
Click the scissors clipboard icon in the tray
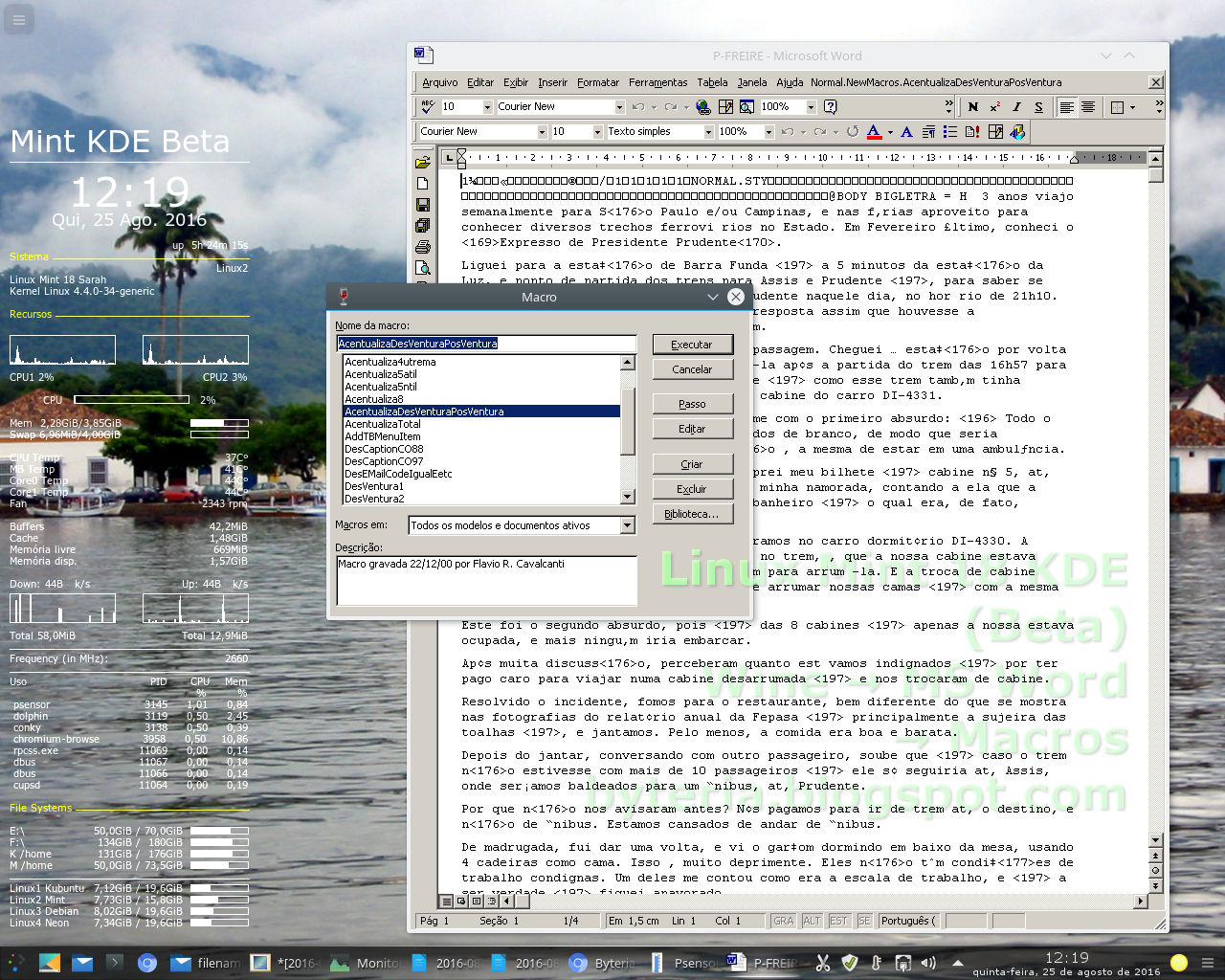click(x=823, y=962)
